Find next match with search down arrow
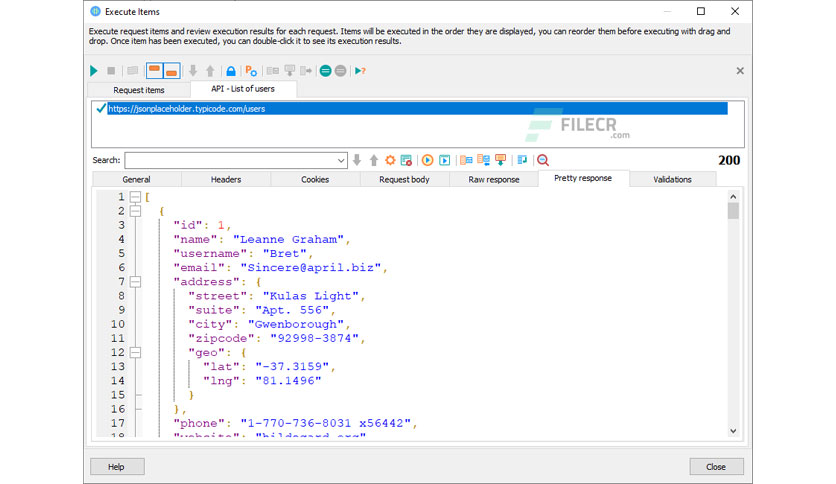The image size is (836, 484). click(x=357, y=160)
